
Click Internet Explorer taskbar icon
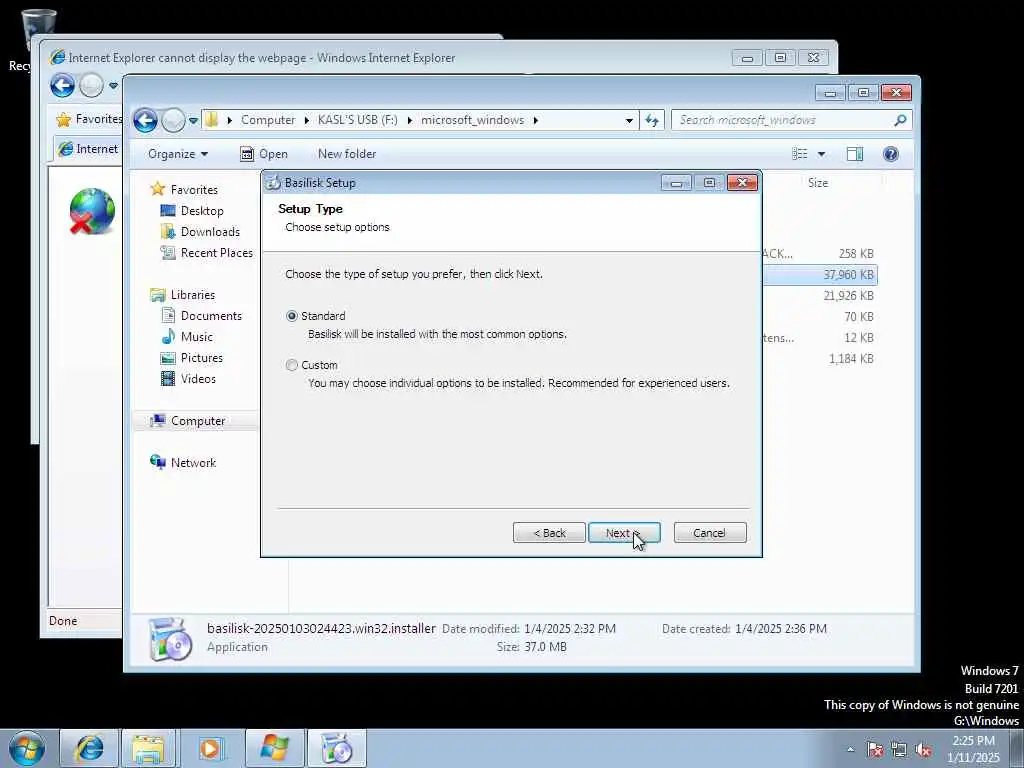[x=89, y=748]
